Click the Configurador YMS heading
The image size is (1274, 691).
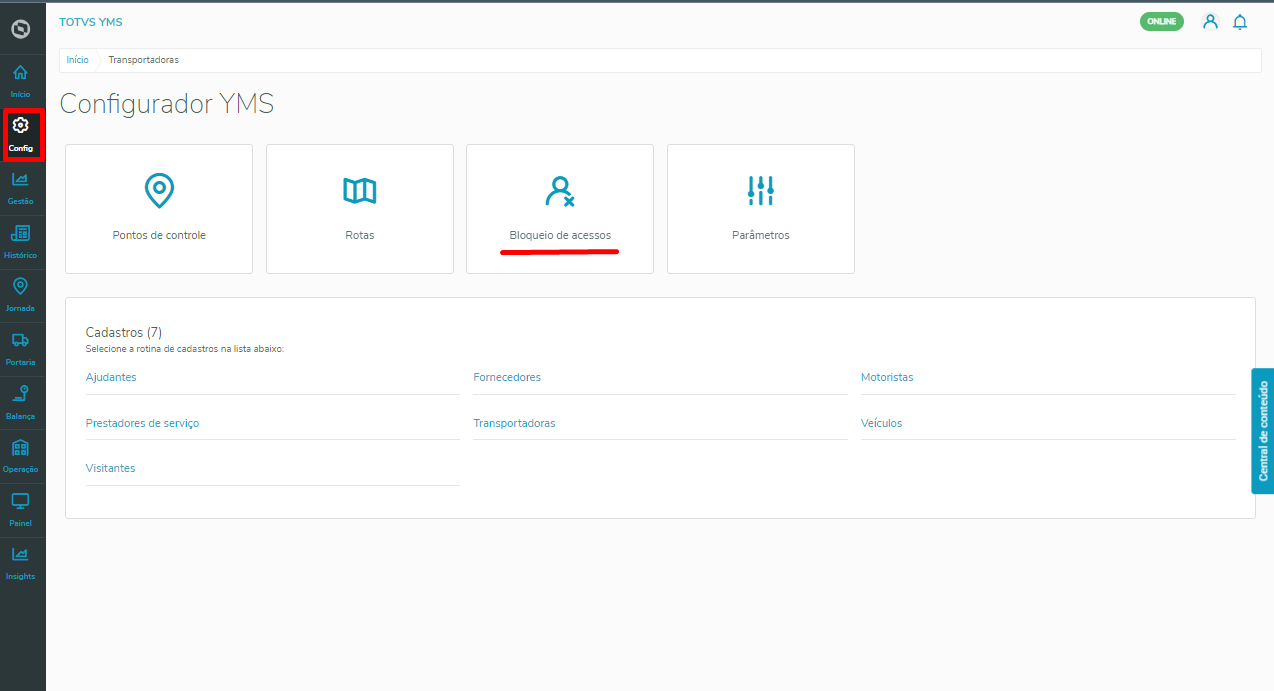(167, 103)
